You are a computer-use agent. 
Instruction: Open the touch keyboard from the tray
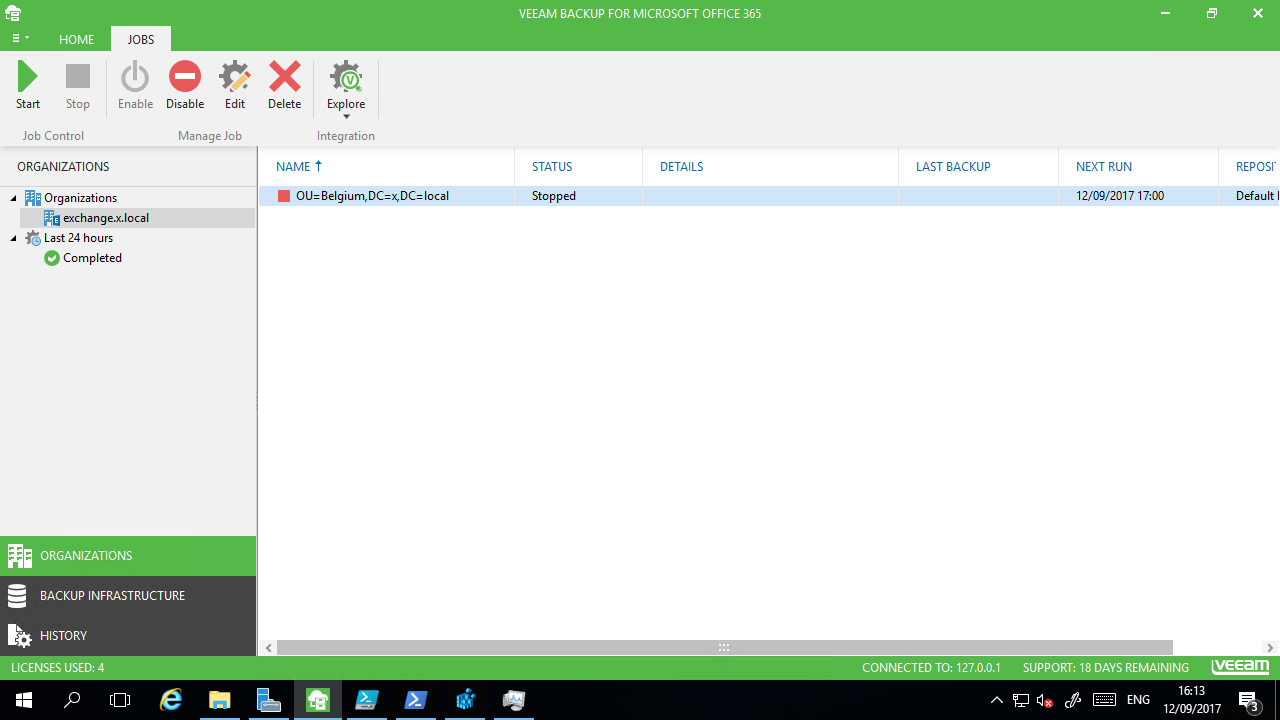point(1104,700)
